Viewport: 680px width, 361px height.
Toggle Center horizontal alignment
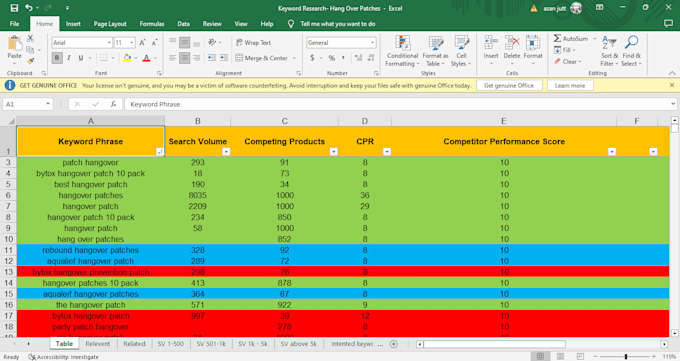[184, 58]
